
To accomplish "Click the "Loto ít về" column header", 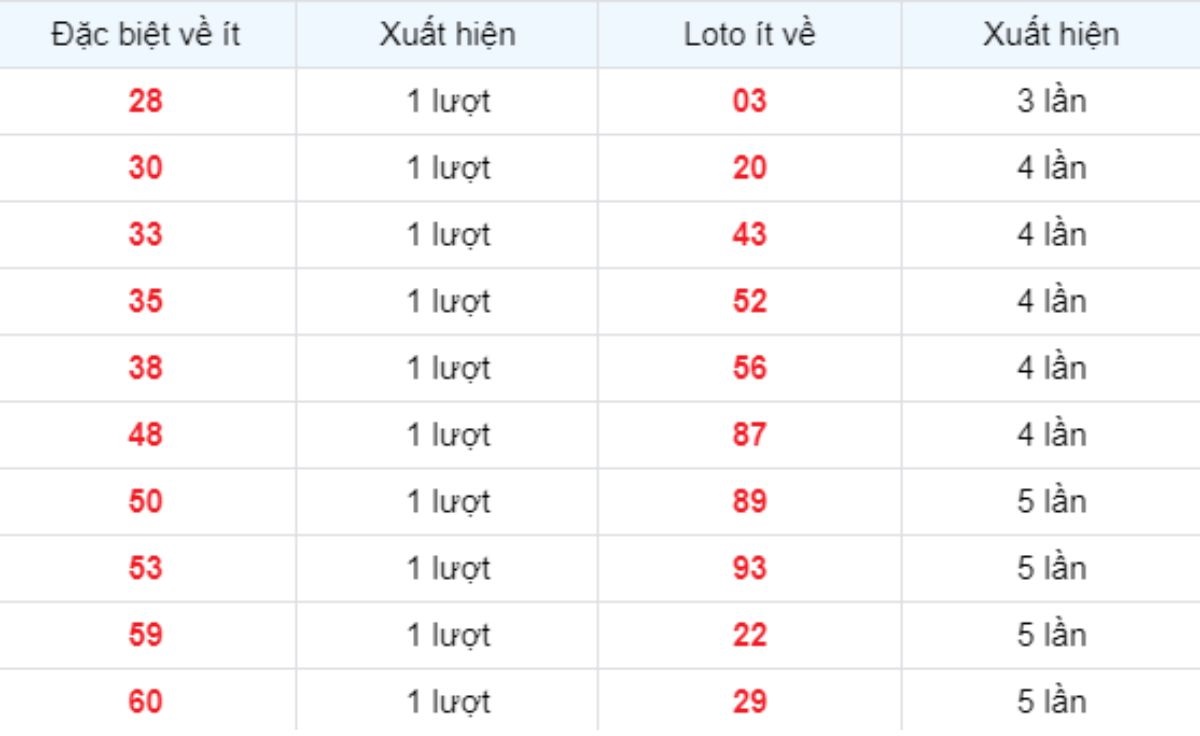I will (x=749, y=34).
